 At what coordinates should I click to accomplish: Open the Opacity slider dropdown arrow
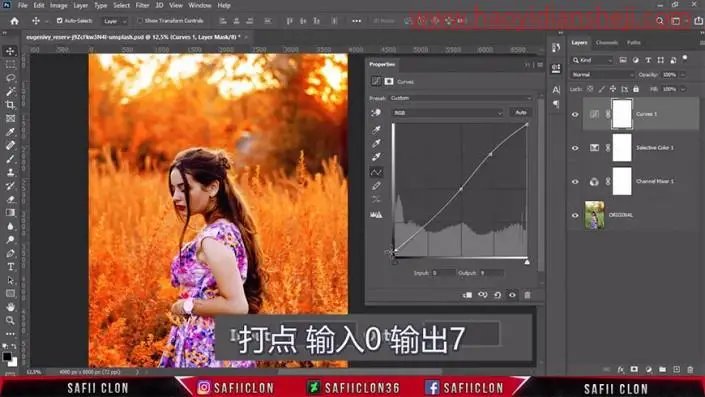click(x=683, y=75)
